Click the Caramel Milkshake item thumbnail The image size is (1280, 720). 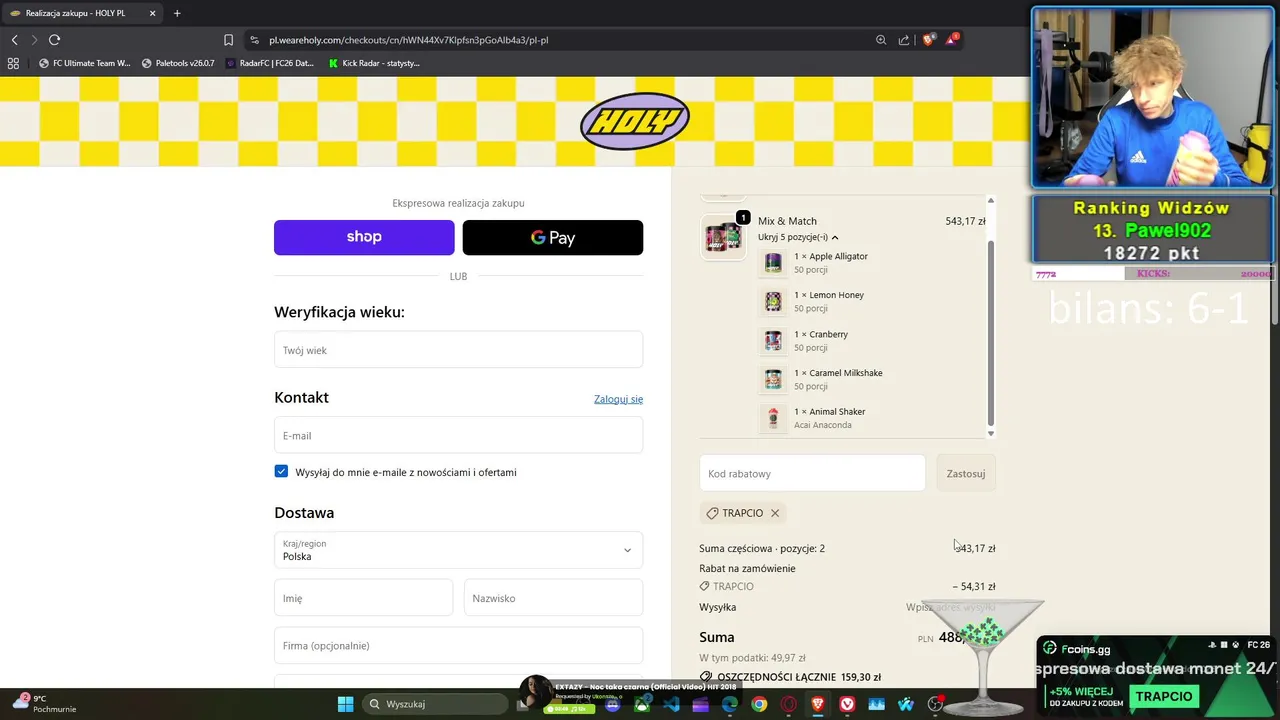click(x=773, y=379)
